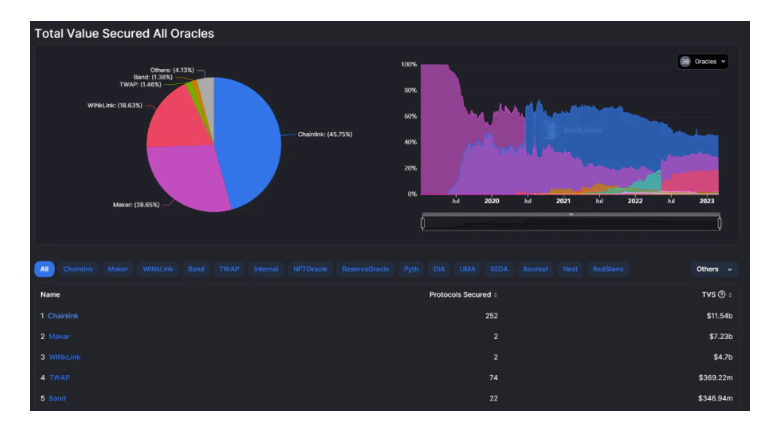Click the $4.7b TVS value
Image resolution: width=767 pixels, height=428 pixels.
tap(723, 357)
